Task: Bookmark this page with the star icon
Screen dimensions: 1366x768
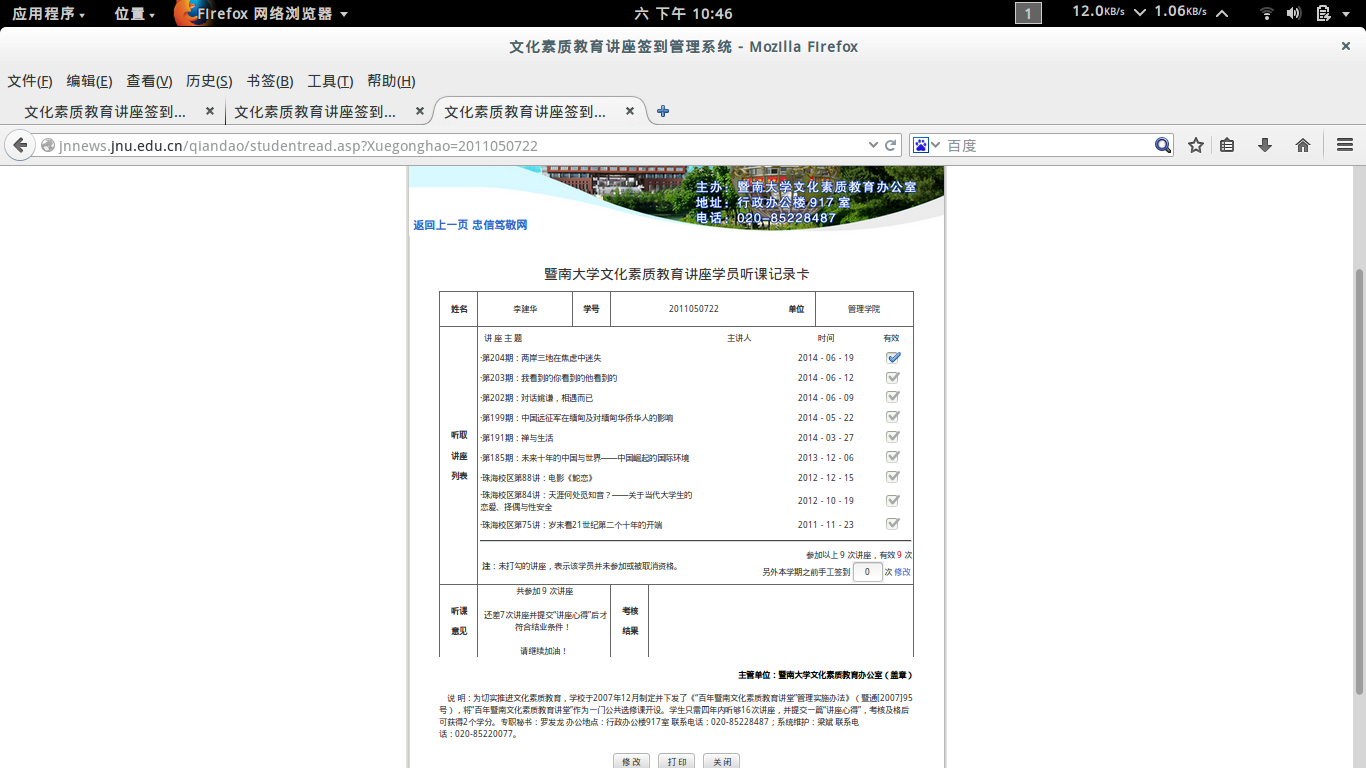Action: coord(1196,145)
